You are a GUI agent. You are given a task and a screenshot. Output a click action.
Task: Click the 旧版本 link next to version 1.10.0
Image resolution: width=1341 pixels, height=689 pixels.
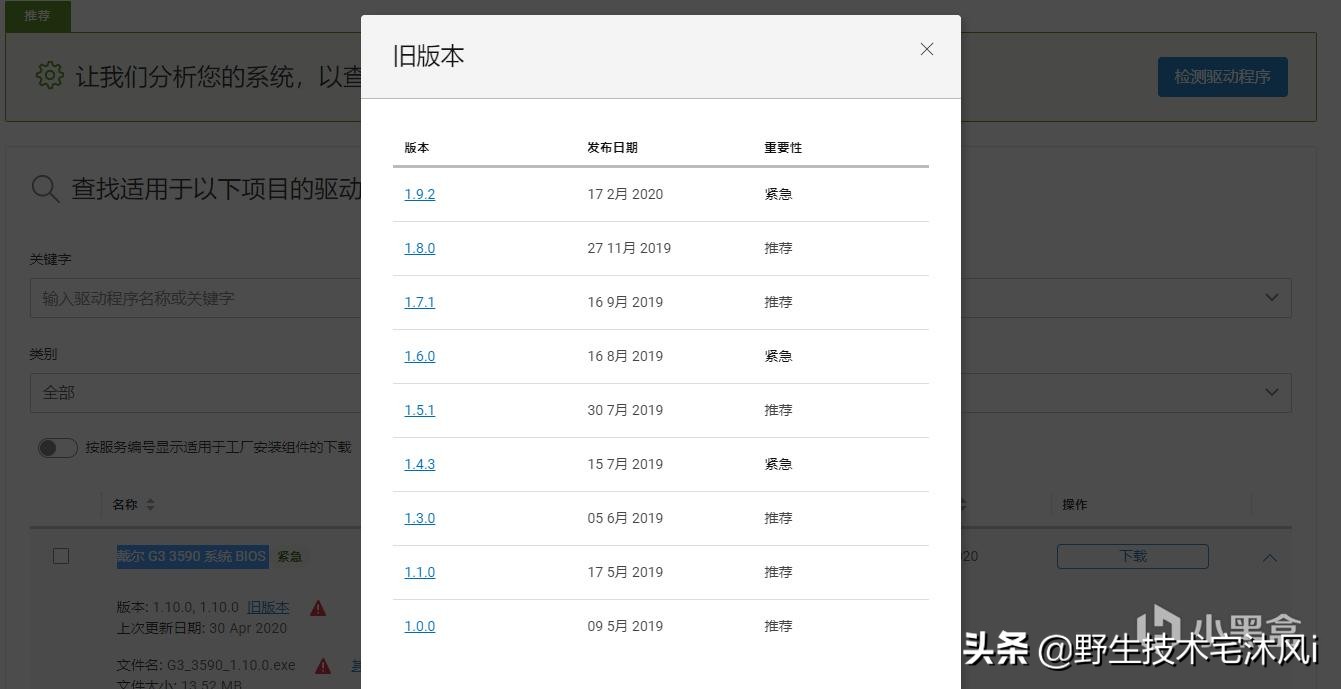[267, 607]
